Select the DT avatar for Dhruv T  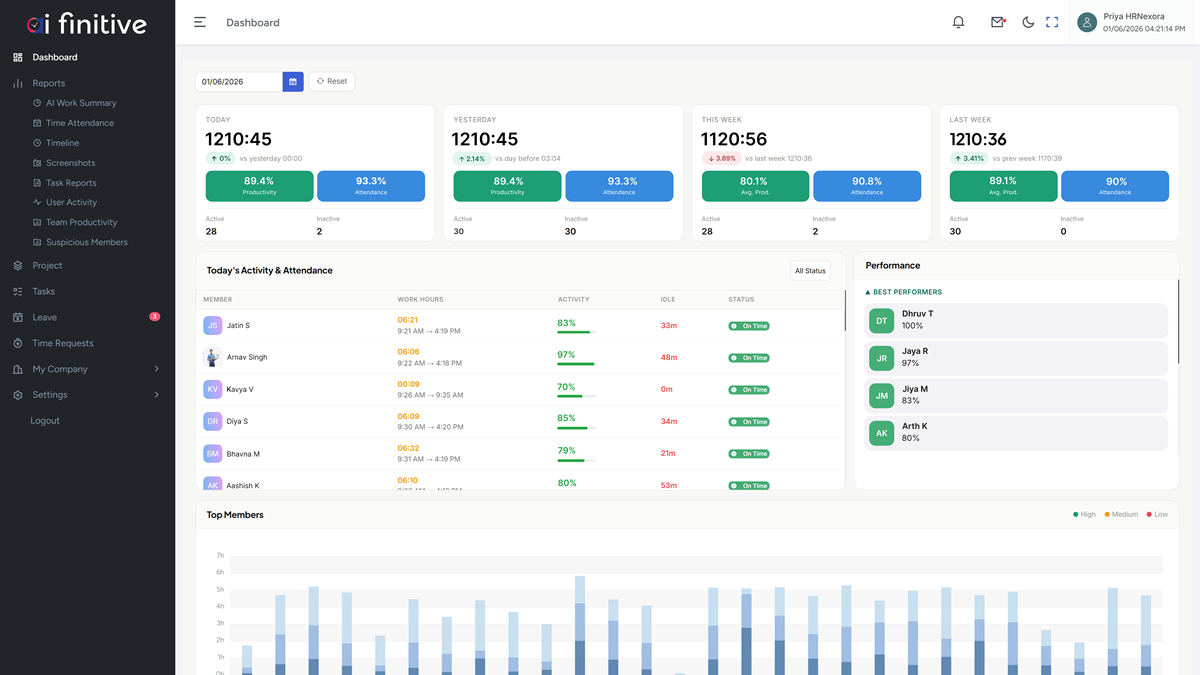(881, 320)
